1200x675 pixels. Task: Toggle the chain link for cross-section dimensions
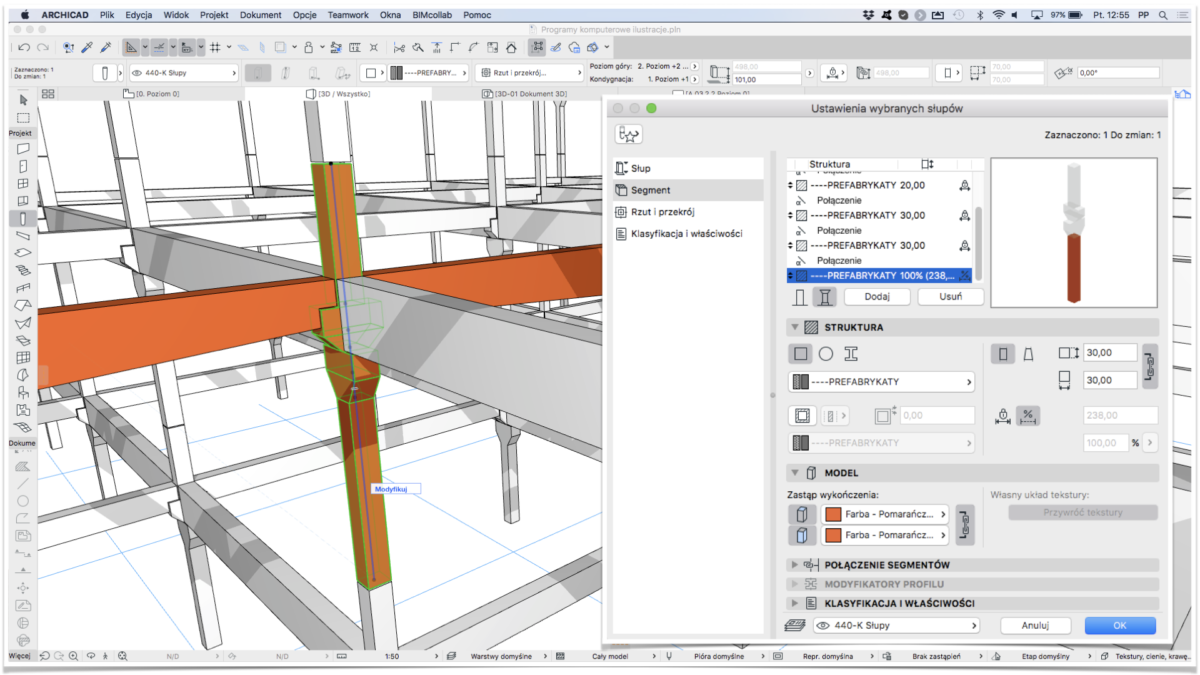[1150, 365]
